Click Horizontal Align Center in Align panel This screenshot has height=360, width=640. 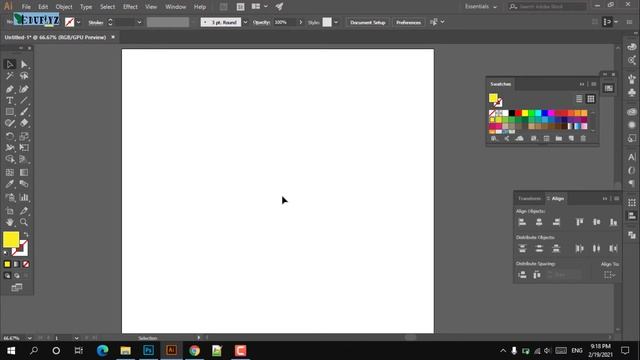coord(539,222)
